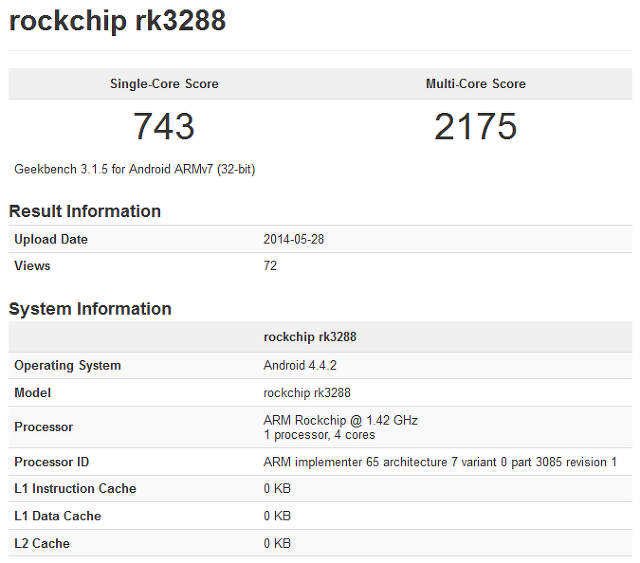Viewport: 640px width, 563px height.
Task: Click the table header 'rockchip rk3288'
Action: (310, 337)
